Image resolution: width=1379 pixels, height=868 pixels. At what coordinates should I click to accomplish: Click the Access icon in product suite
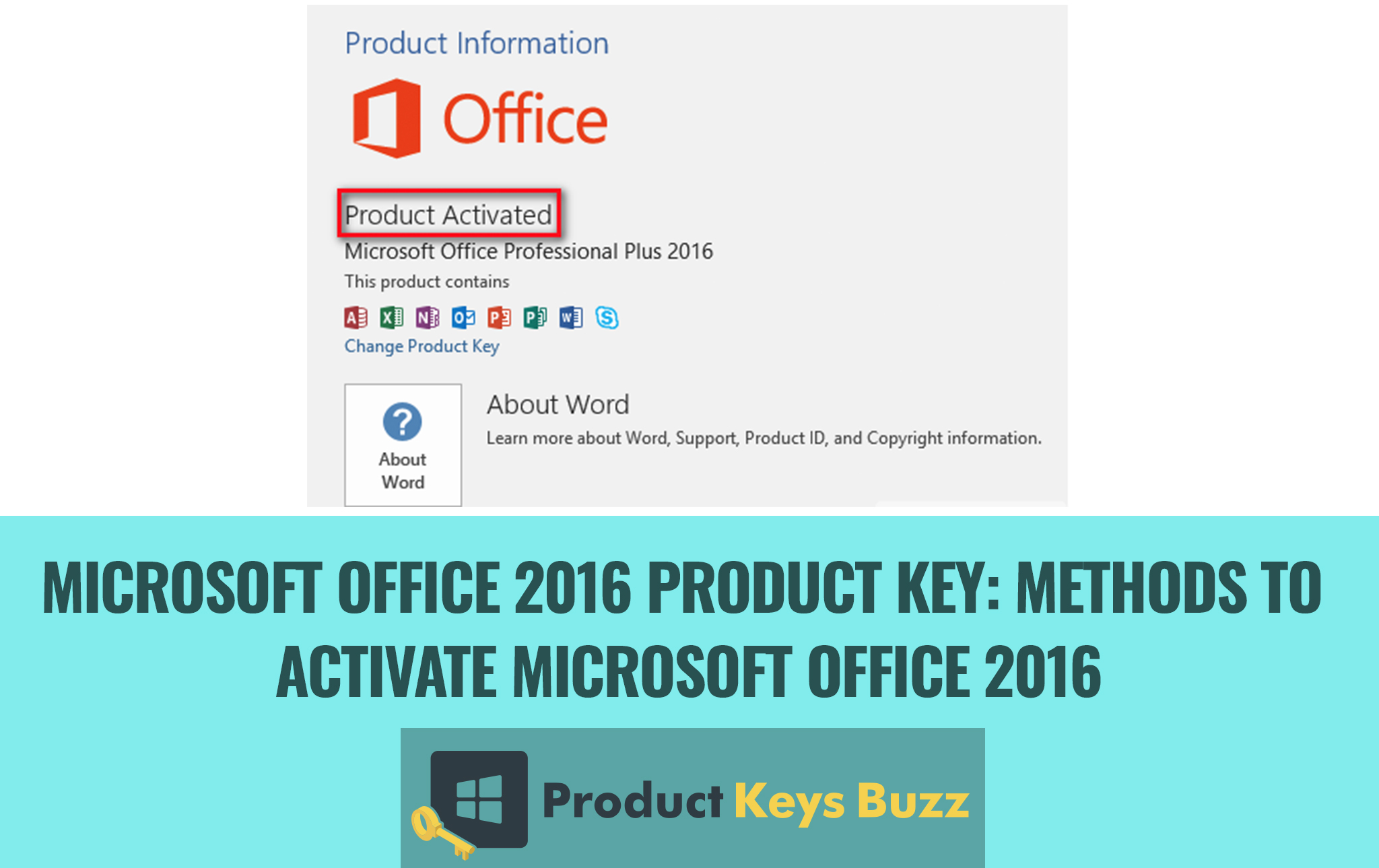point(357,317)
